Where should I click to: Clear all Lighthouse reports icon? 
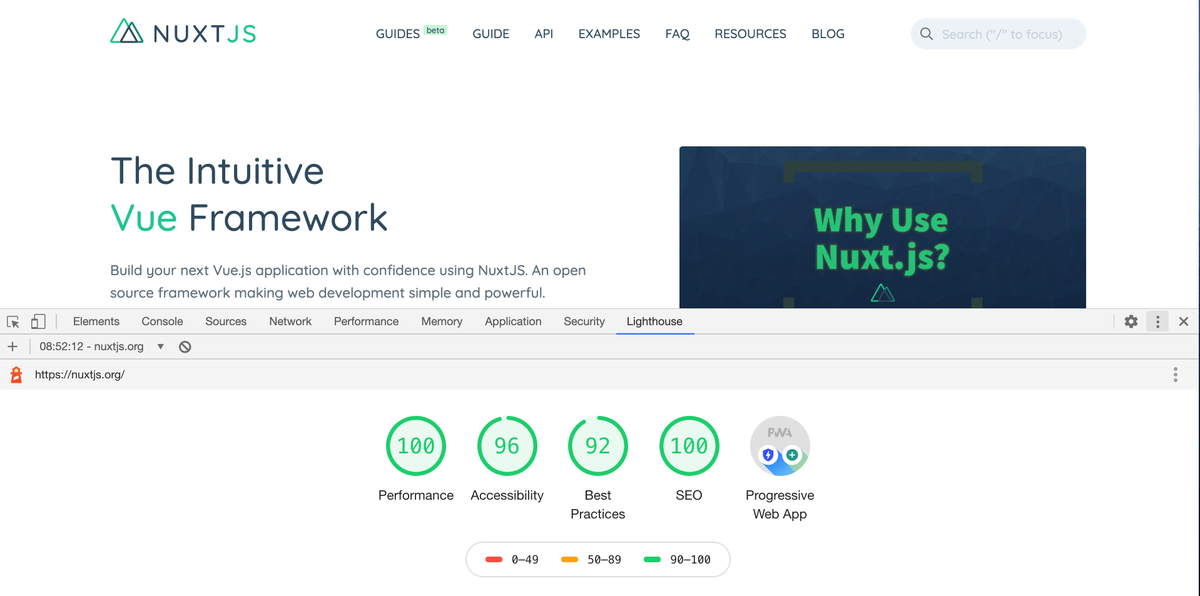(x=185, y=346)
